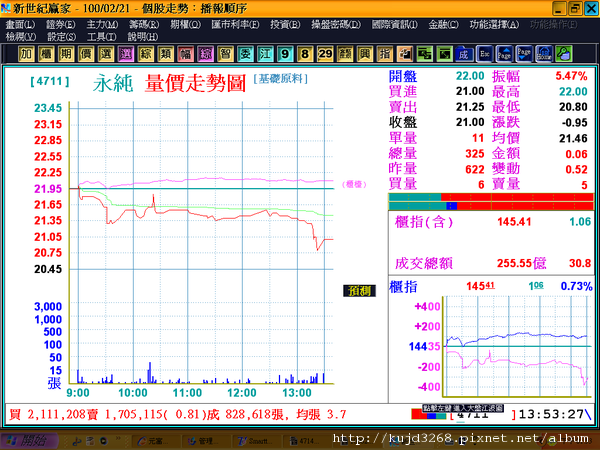The image size is (600, 450).
Task: Open the 國際資訊(I) menu
Action: click(x=395, y=25)
